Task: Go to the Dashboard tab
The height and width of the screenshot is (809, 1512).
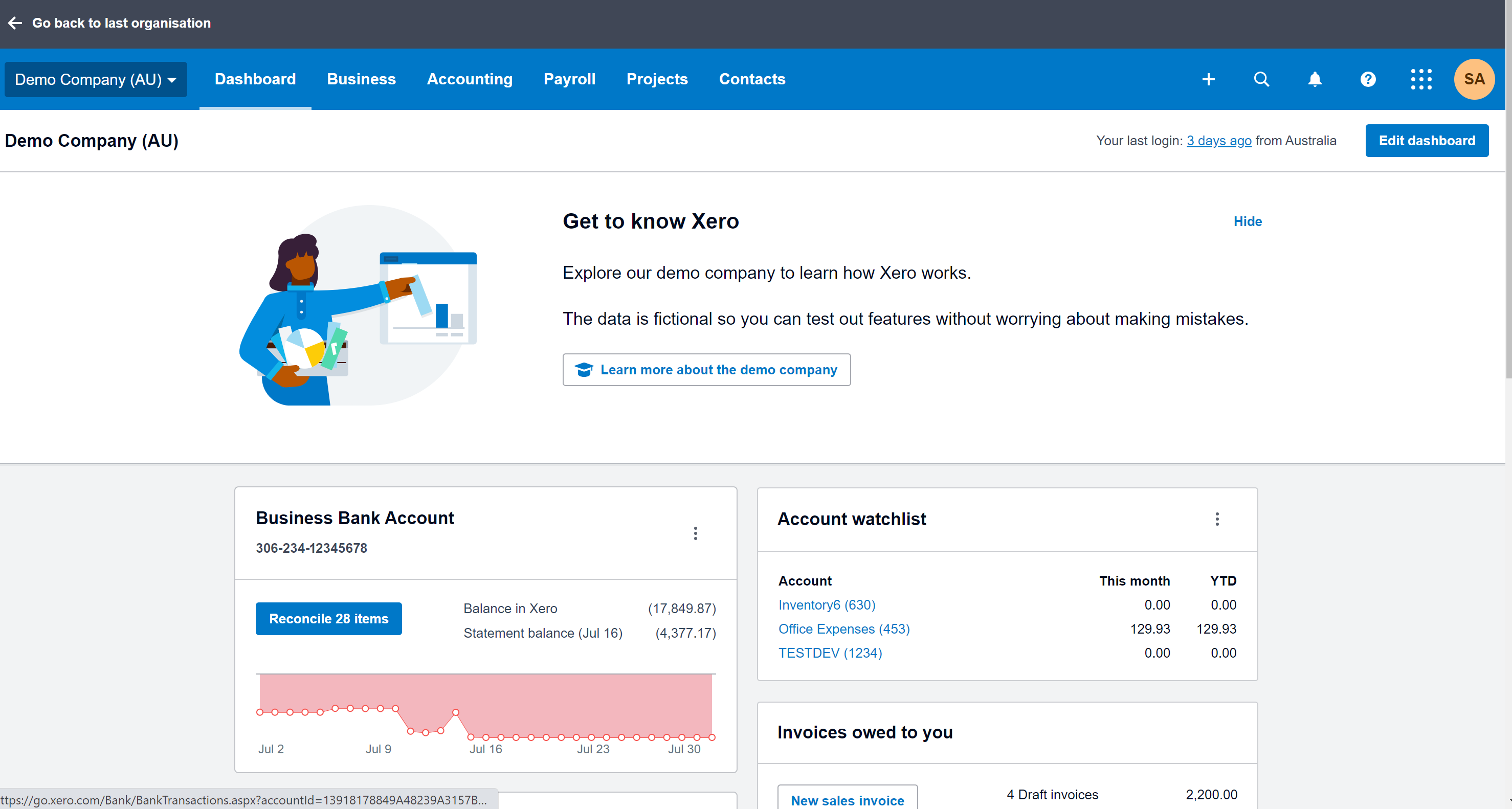Action: click(255, 79)
